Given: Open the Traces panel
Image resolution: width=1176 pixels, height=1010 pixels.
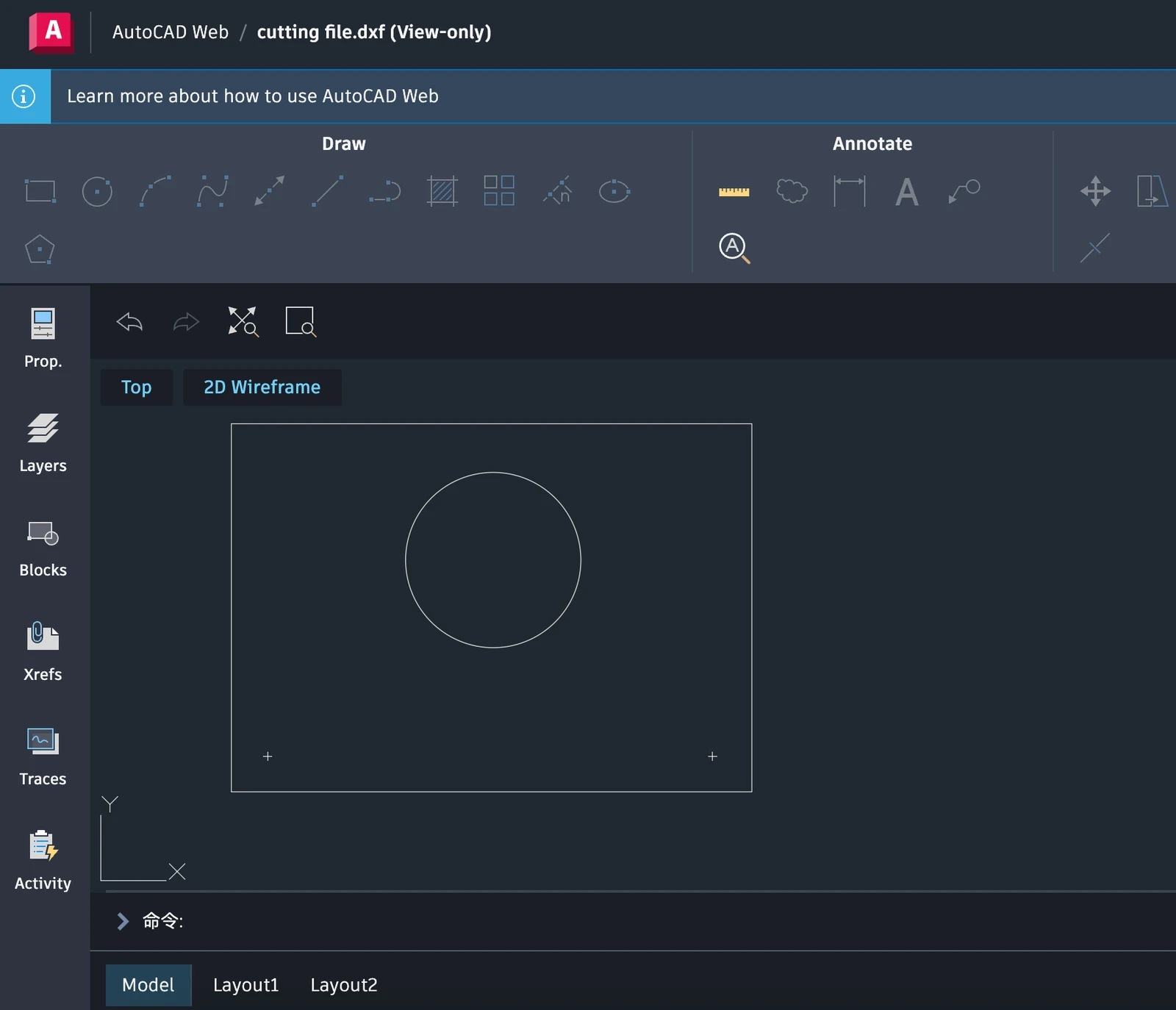Looking at the screenshot, I should (x=43, y=756).
